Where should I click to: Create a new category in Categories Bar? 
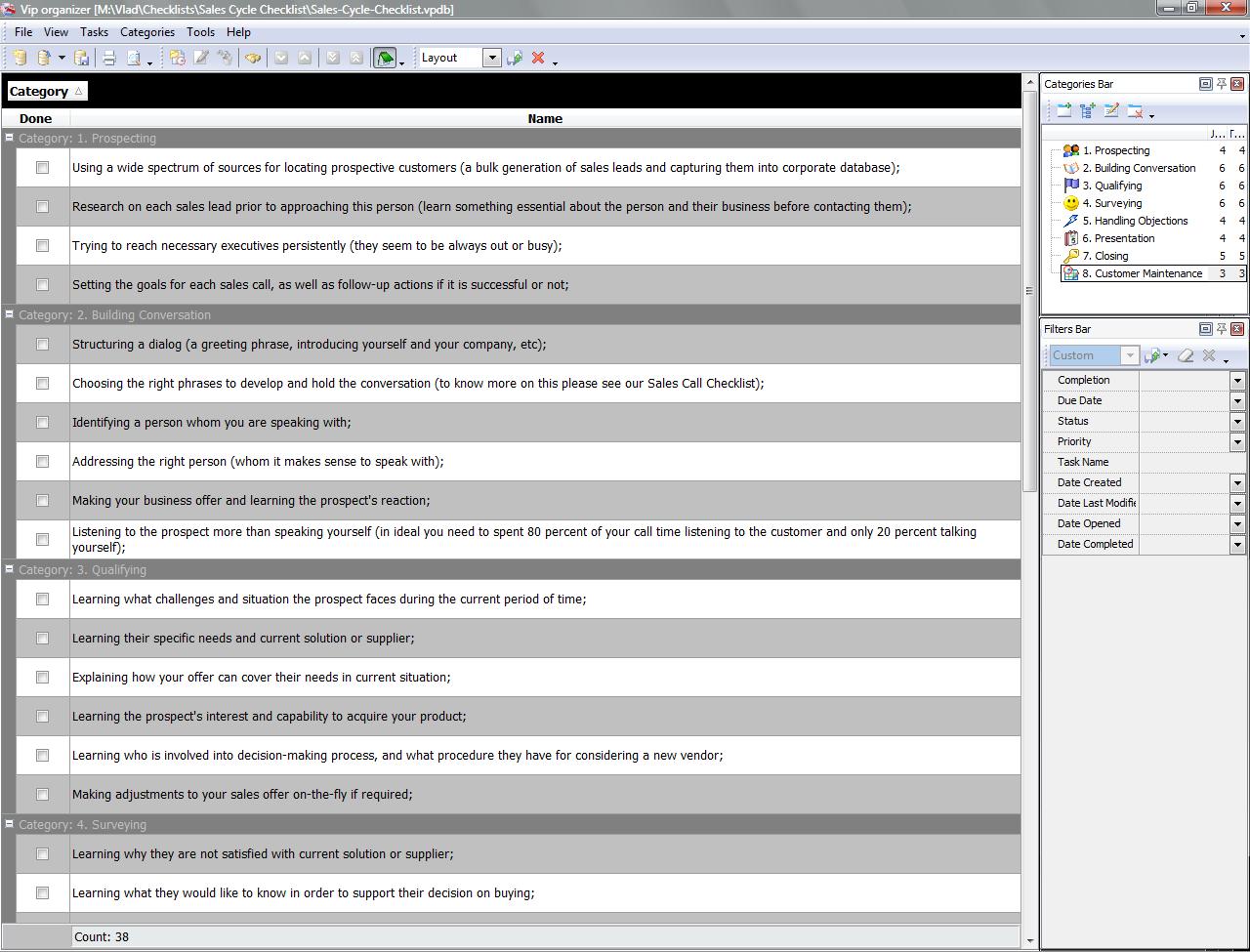[1063, 110]
